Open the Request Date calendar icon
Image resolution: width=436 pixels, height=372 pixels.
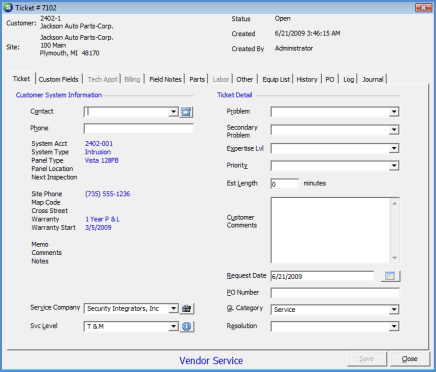(390, 276)
